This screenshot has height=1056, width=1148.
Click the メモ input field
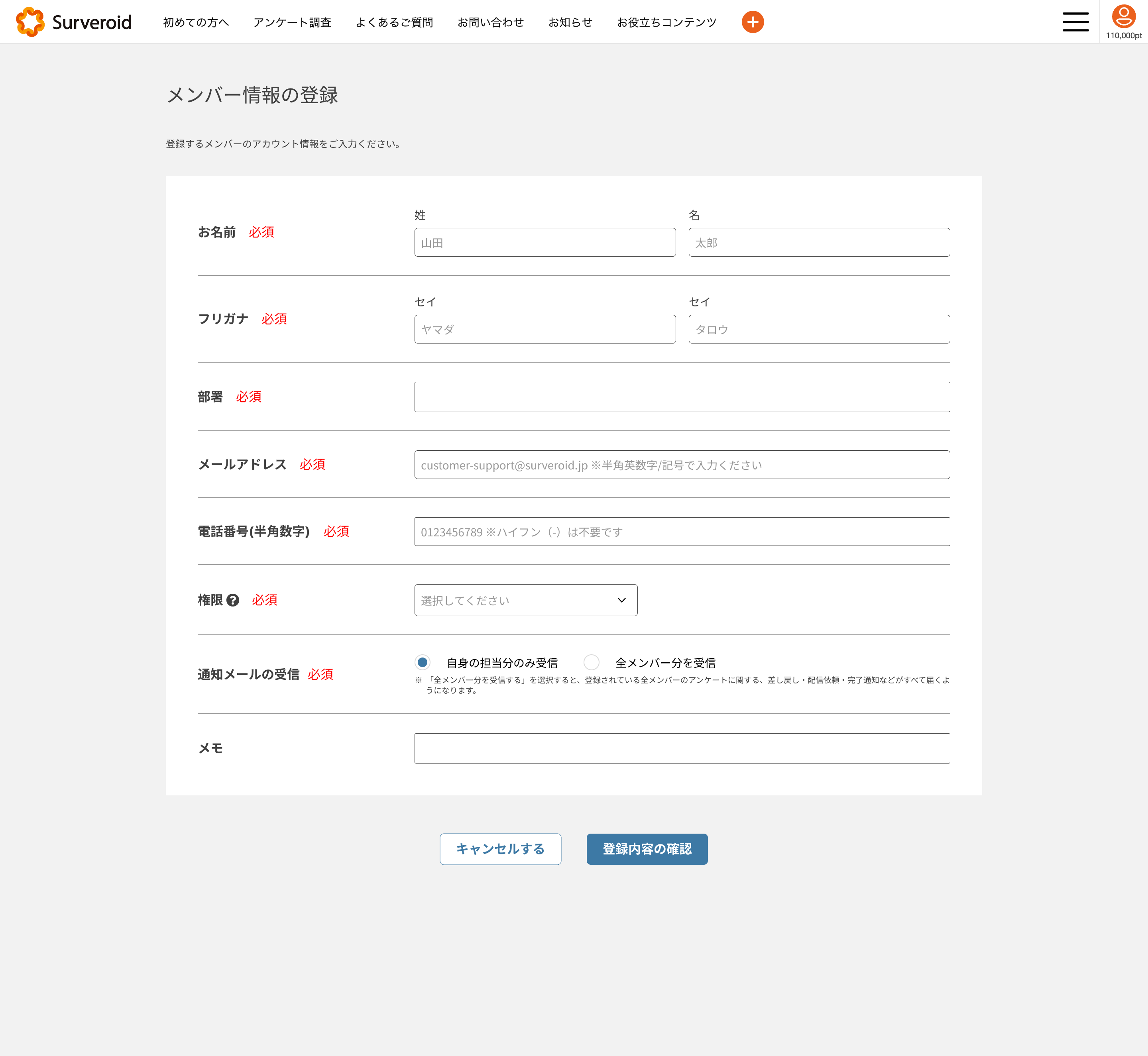[682, 748]
